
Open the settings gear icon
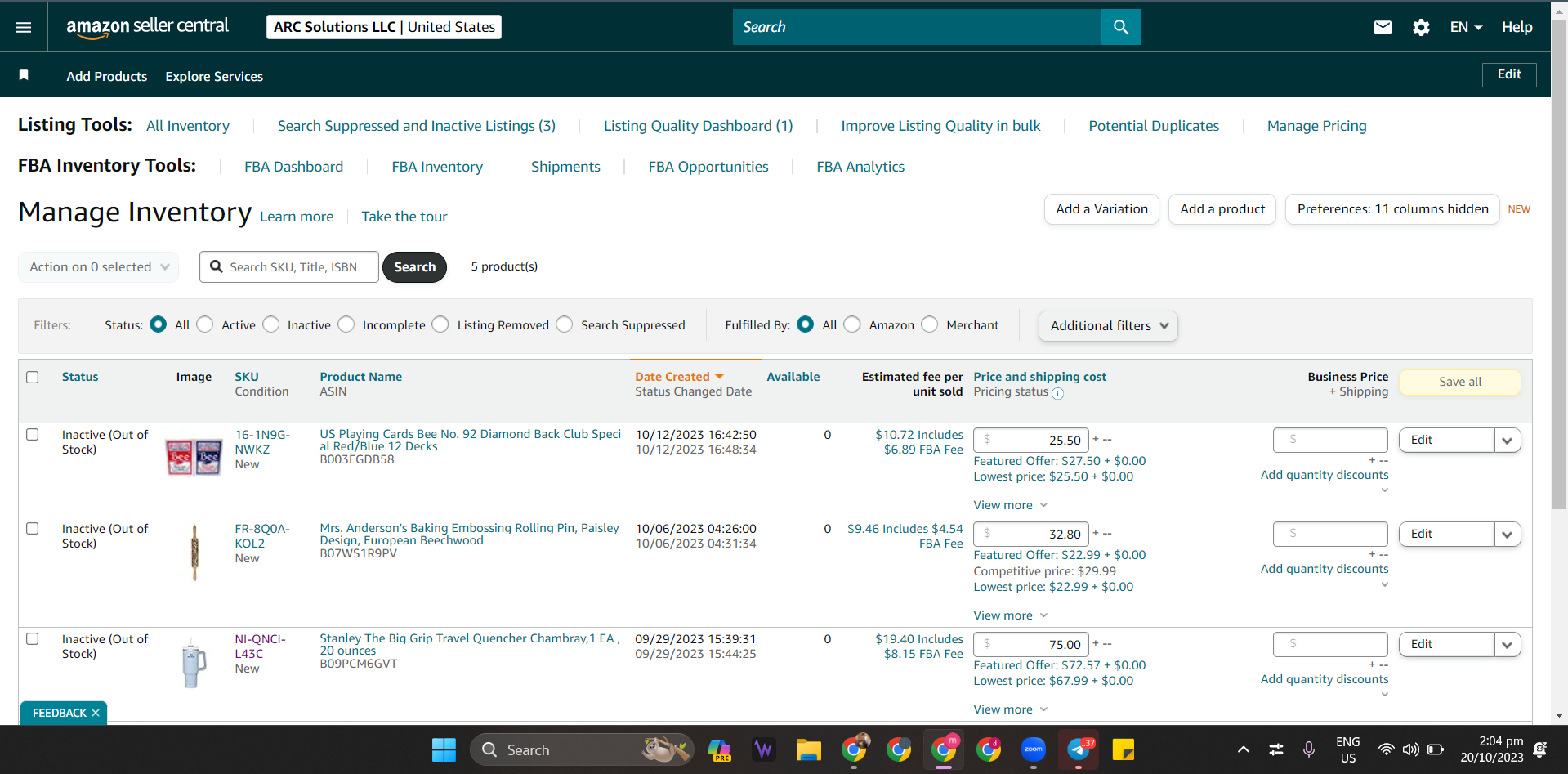[x=1421, y=27]
